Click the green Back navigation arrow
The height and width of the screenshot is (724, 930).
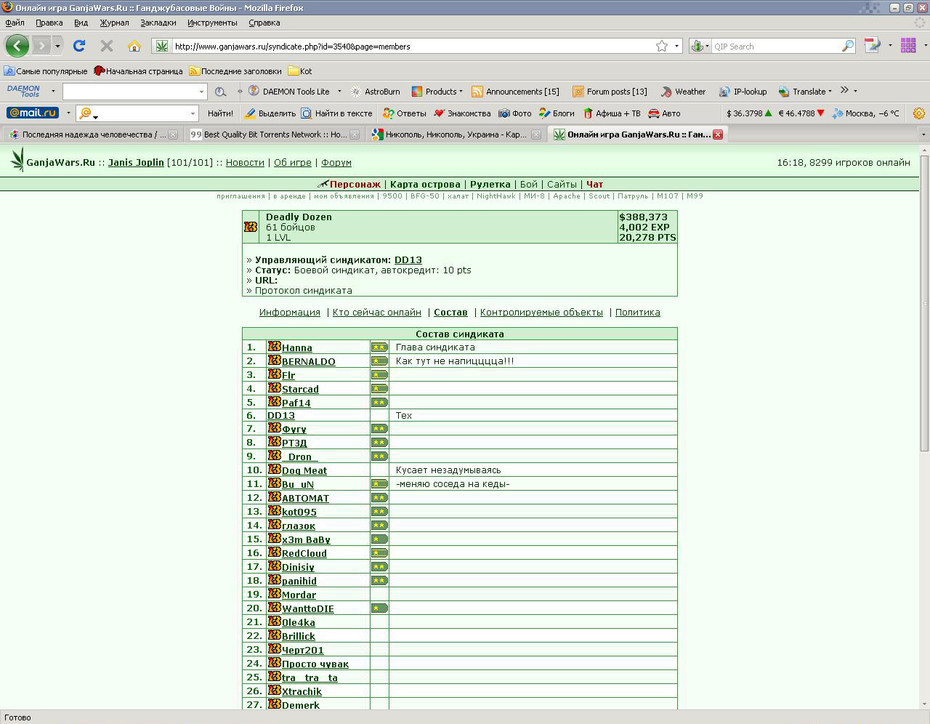pos(17,46)
